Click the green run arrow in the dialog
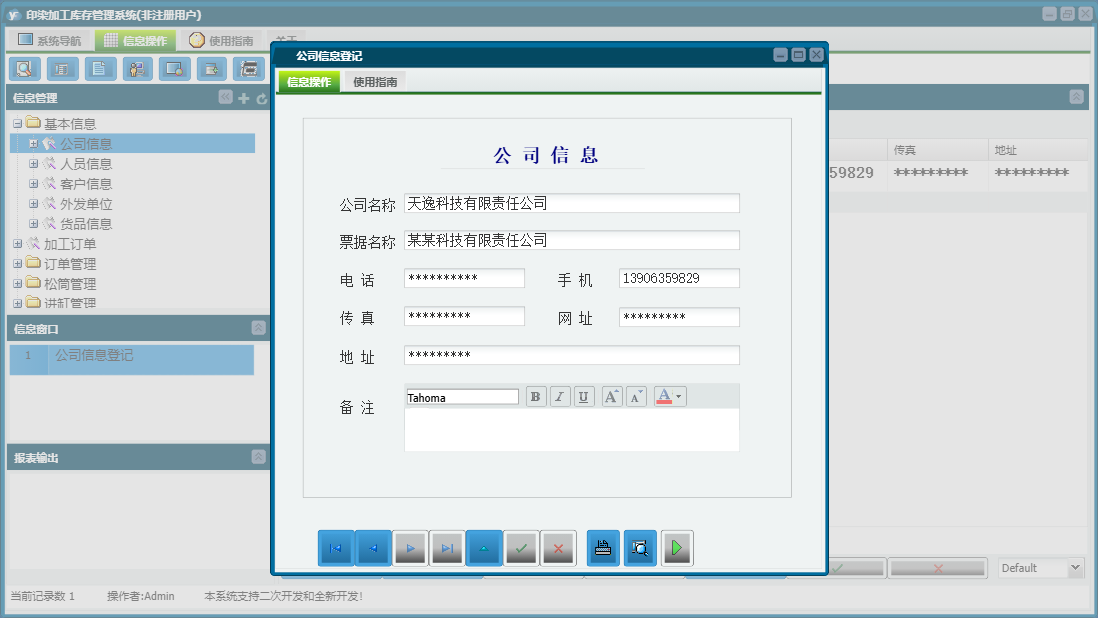This screenshot has height=618, width=1098. click(x=677, y=547)
